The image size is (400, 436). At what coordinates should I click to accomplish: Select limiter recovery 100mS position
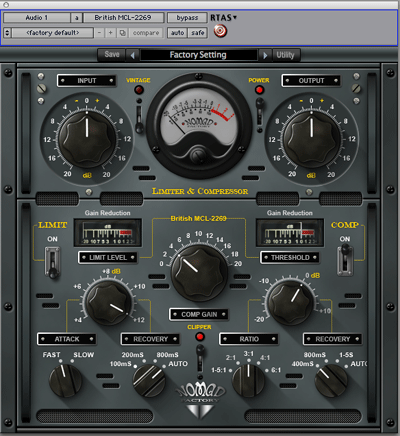pyautogui.click(x=121, y=364)
